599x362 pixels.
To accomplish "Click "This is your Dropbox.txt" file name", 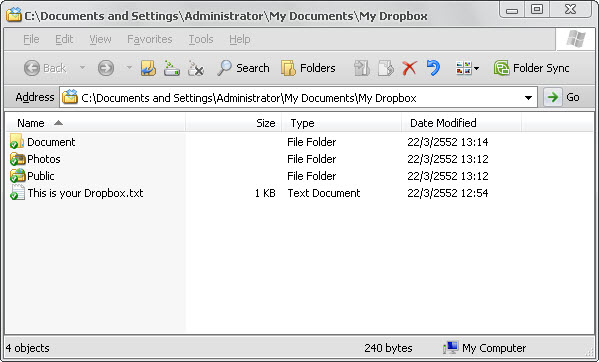I will (86, 193).
